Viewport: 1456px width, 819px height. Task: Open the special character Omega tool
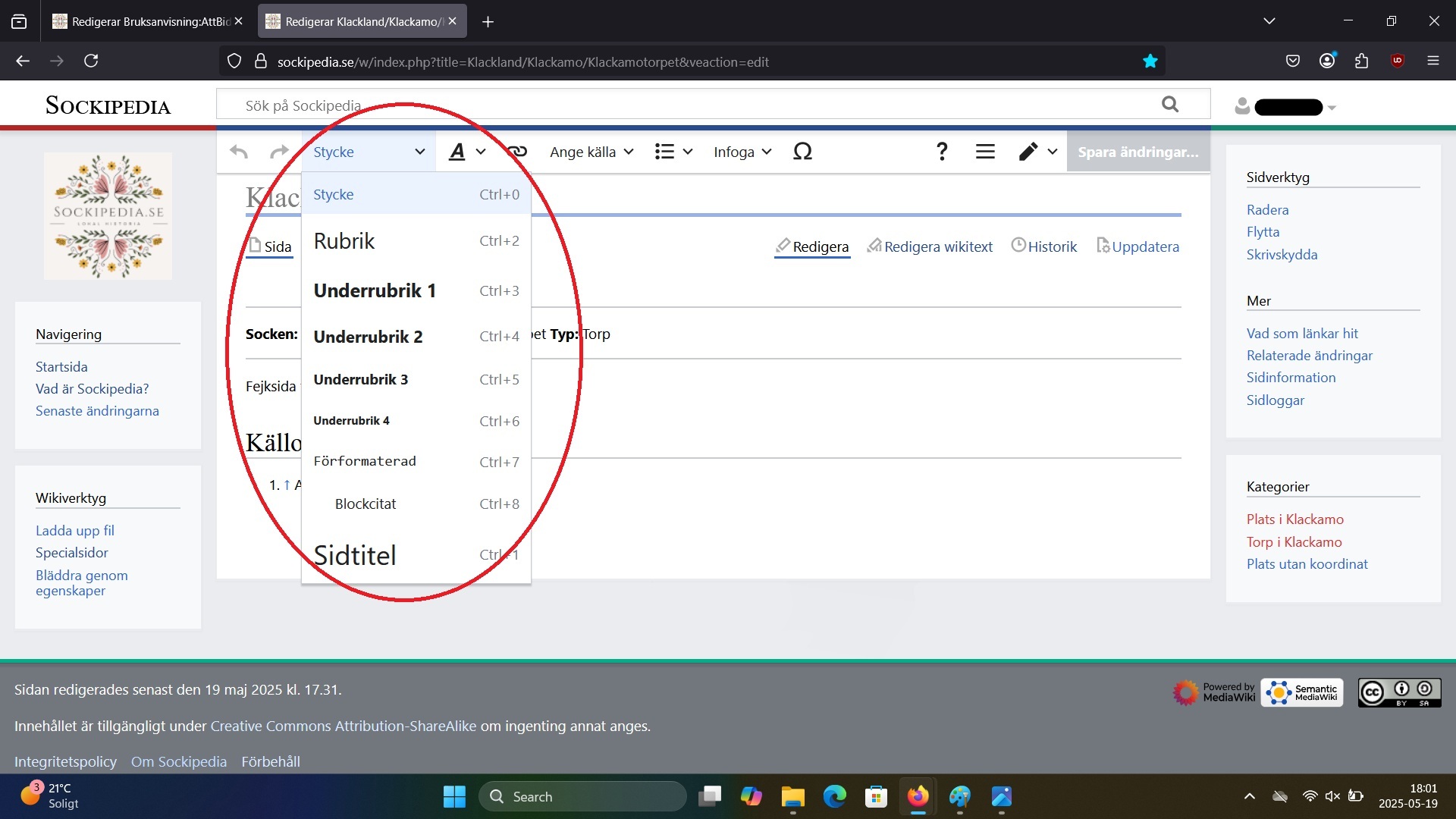pyautogui.click(x=802, y=152)
